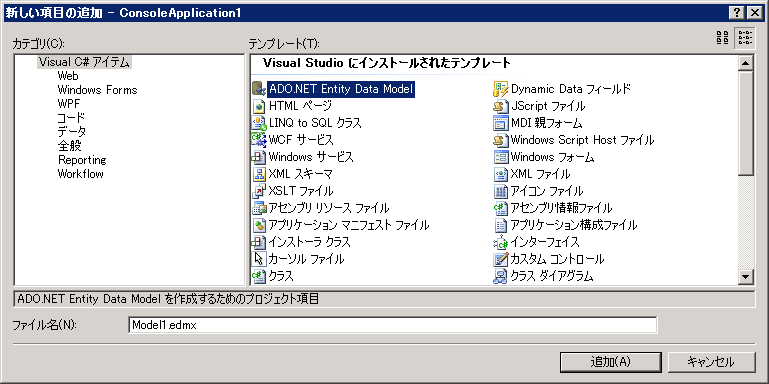Select the クラス ダイアグラム icon
The image size is (769, 384).
pyautogui.click(x=500, y=276)
